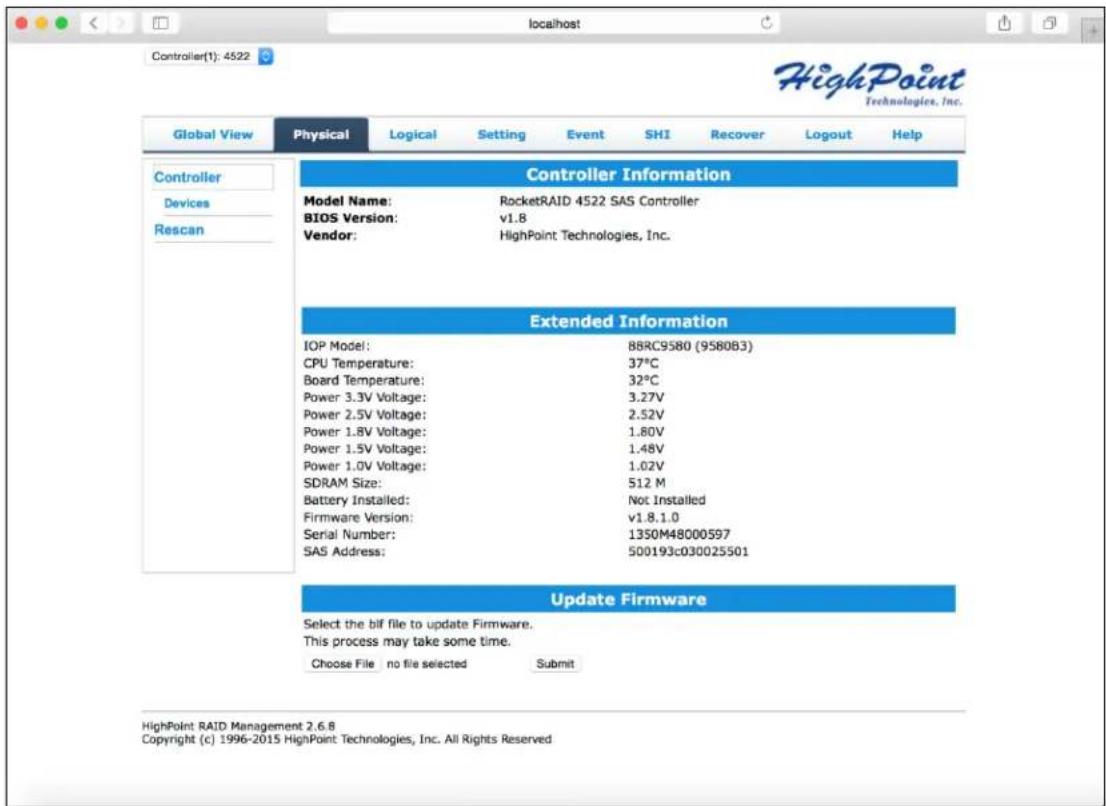Click the 'HighPoint RAID Management 2.6.8' footer text
Image resolution: width=1106 pixels, height=806 pixels.
[x=238, y=726]
